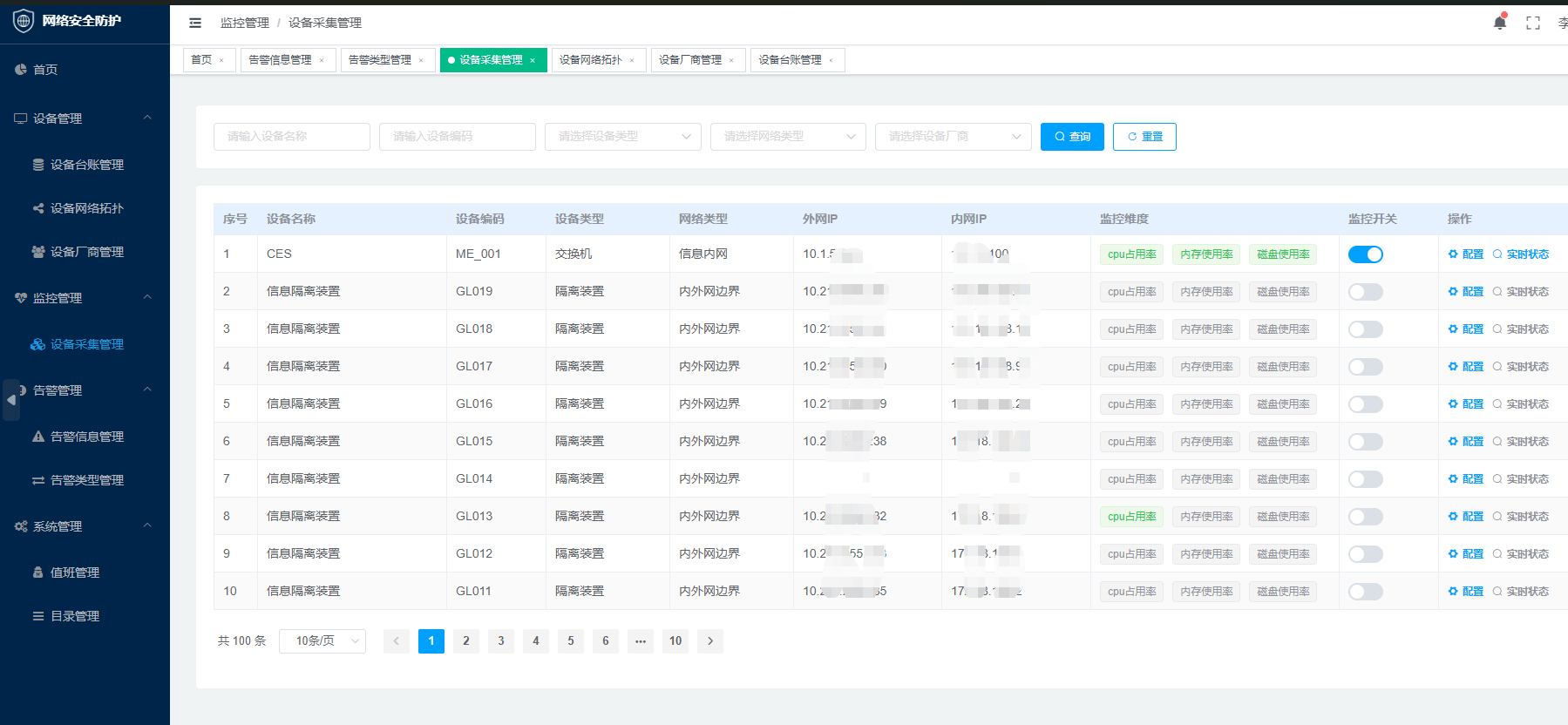
Task: Close the 设备台账管理 tab
Action: (x=832, y=60)
